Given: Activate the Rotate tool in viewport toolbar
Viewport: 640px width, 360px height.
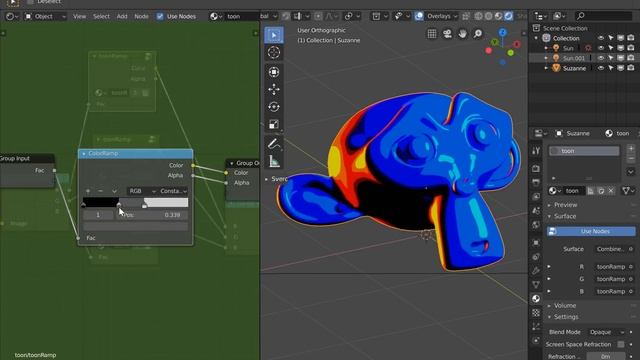Looking at the screenshot, I should 274,107.
